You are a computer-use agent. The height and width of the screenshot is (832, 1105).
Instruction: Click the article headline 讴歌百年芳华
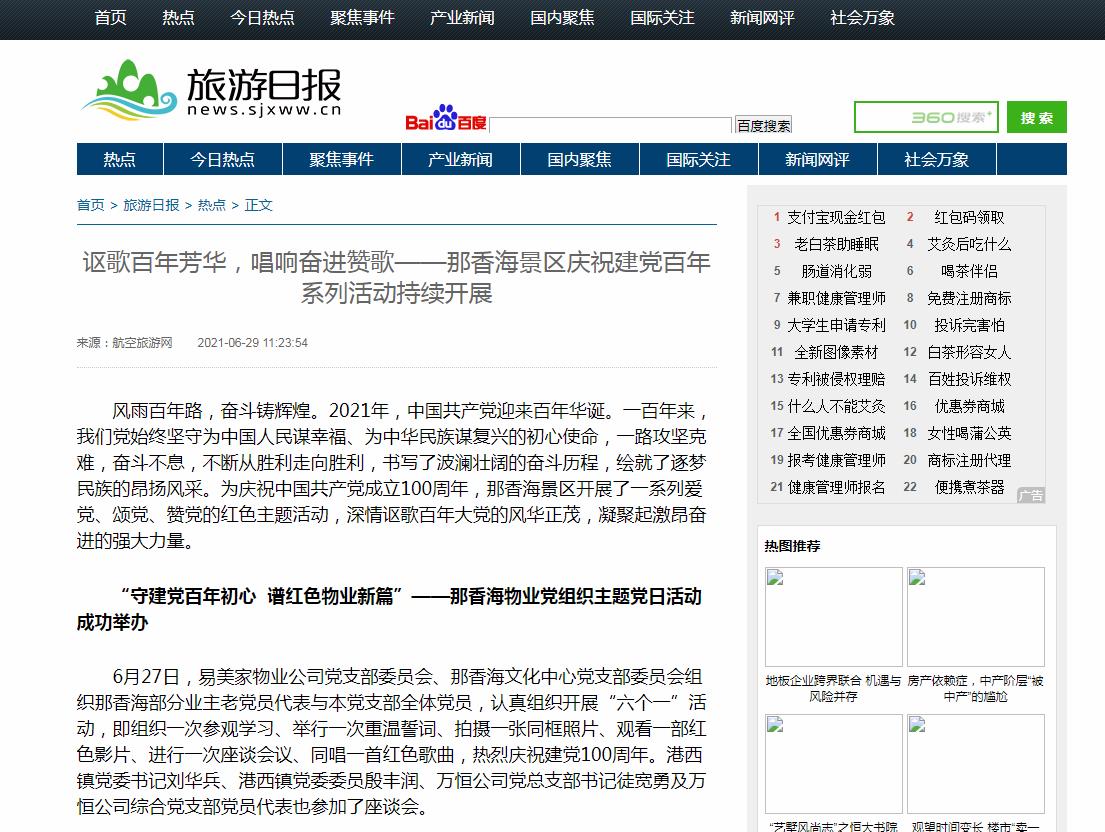pyautogui.click(x=397, y=277)
